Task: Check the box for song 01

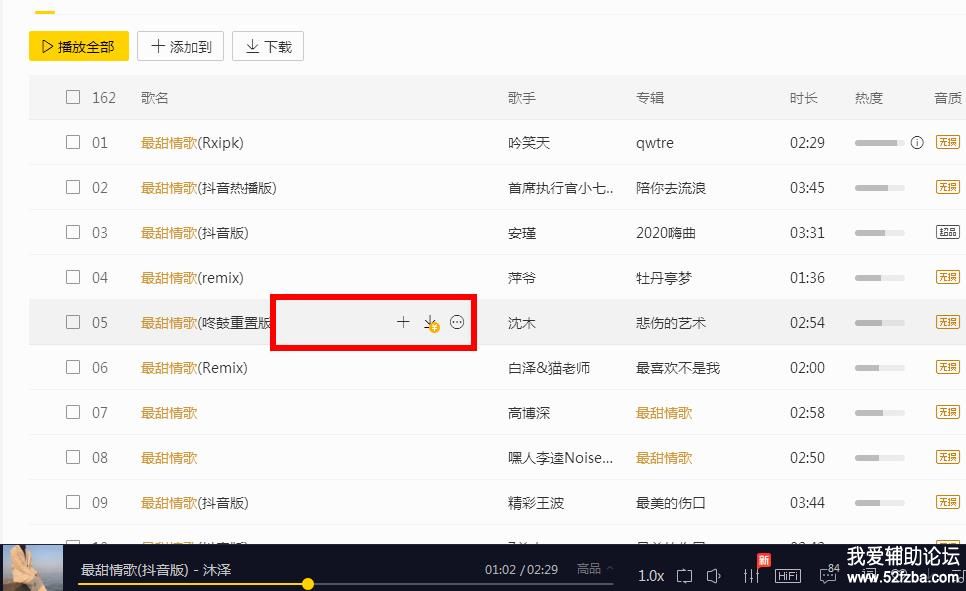Action: click(x=73, y=142)
